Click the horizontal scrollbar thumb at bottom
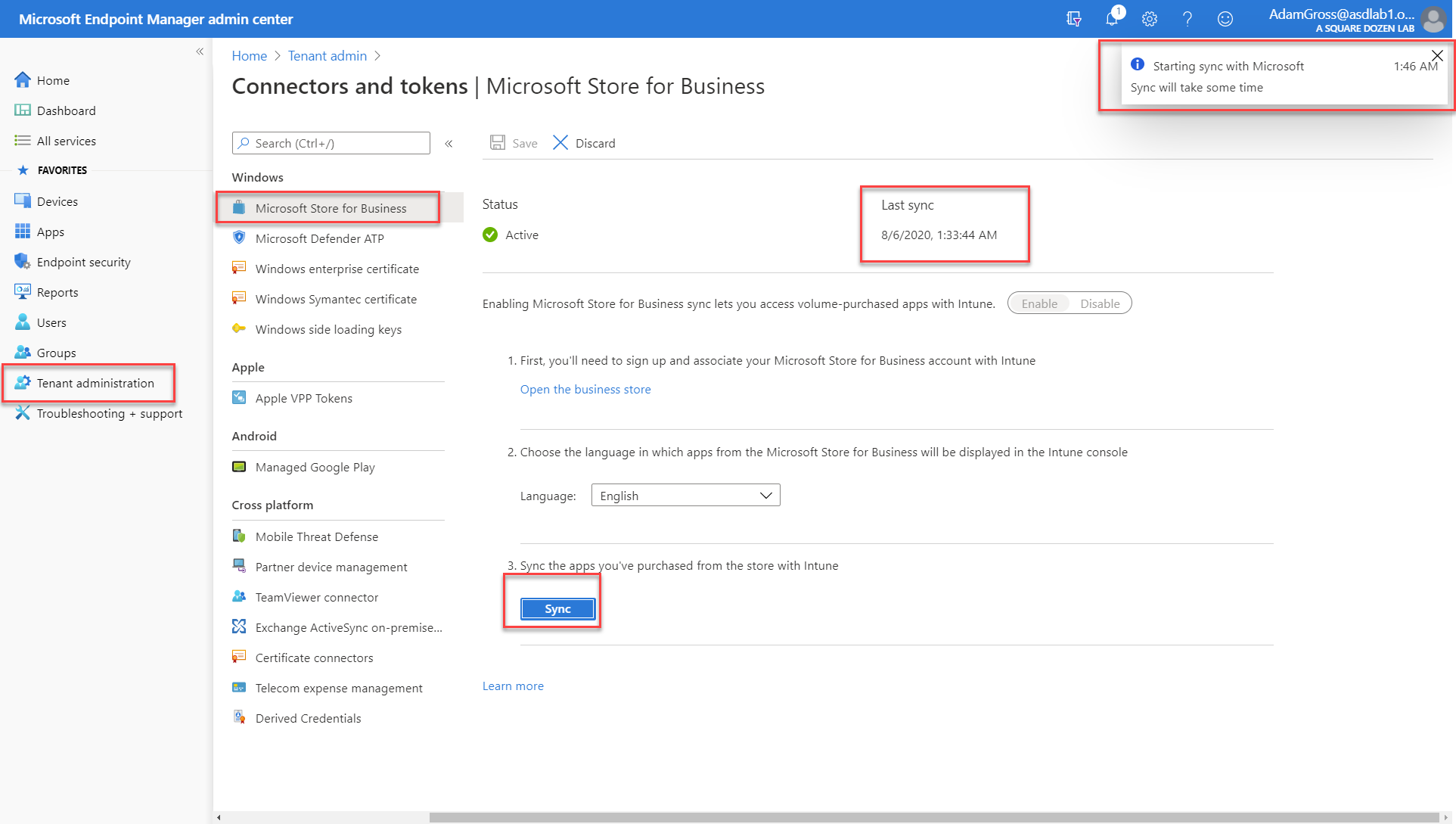The height and width of the screenshot is (824, 1456). (934, 817)
